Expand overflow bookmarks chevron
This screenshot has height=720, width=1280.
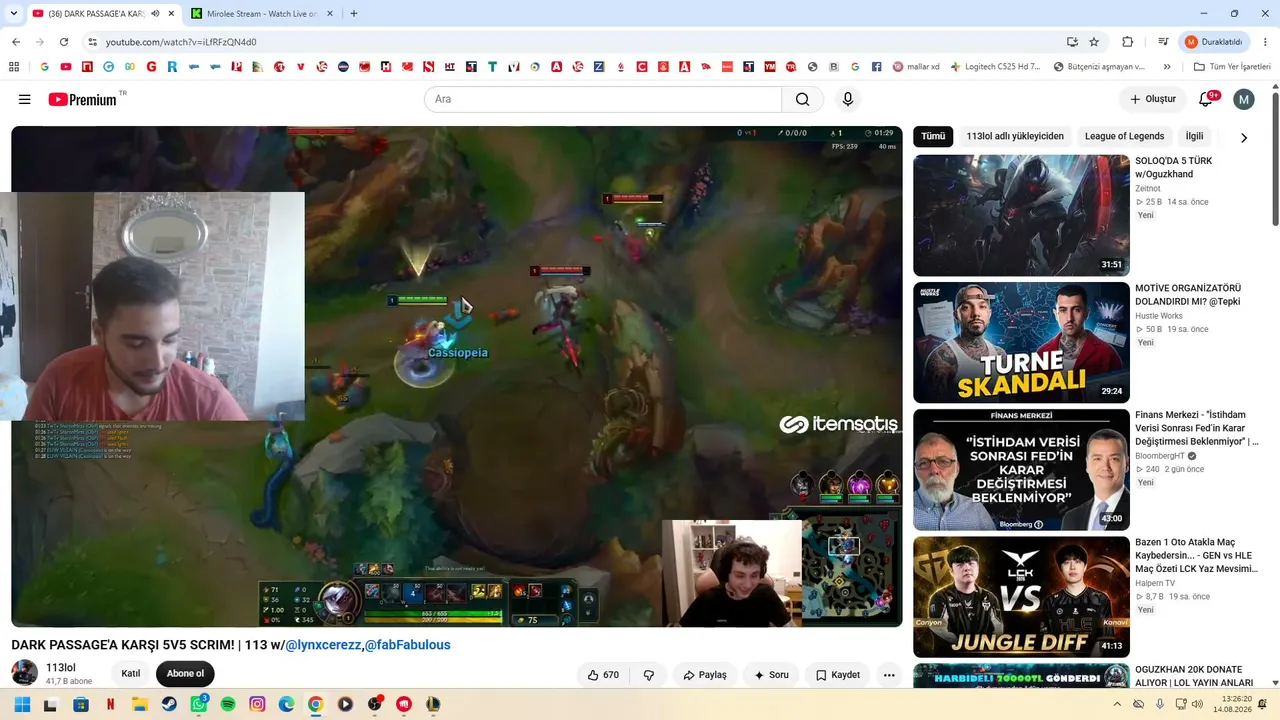[x=1167, y=67]
